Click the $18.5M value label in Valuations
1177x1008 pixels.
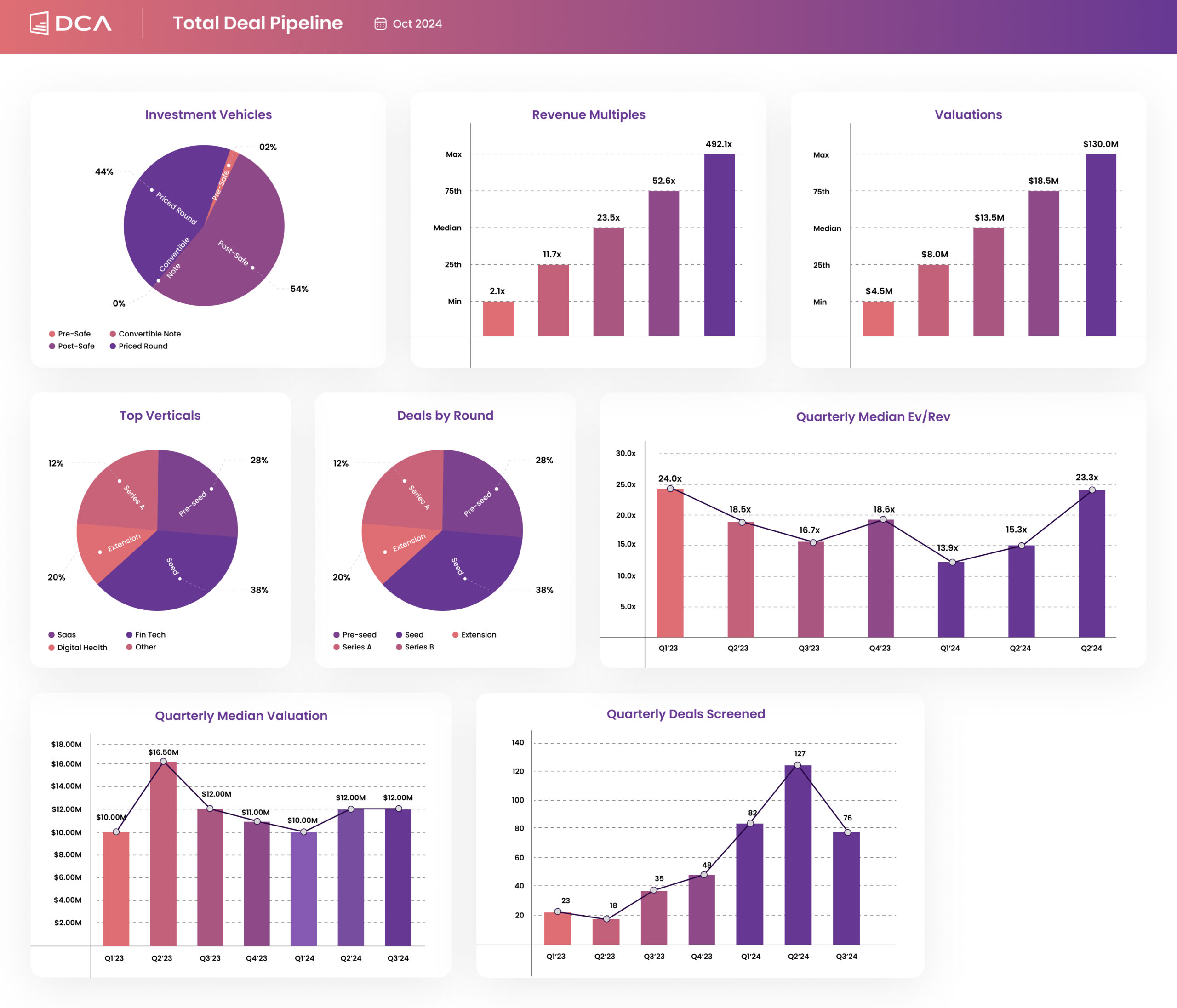(x=1044, y=181)
